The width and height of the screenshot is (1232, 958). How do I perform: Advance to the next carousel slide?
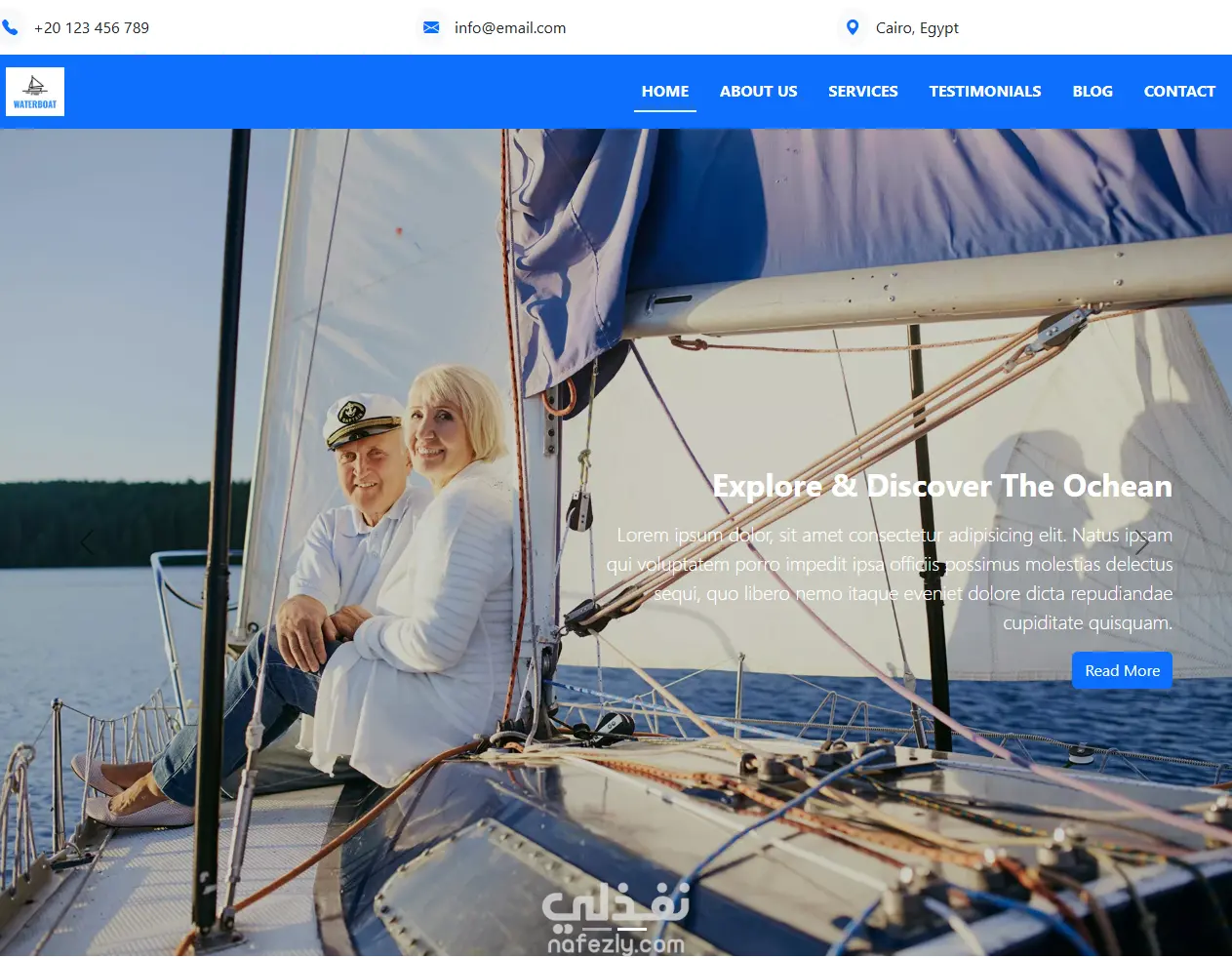(1141, 542)
